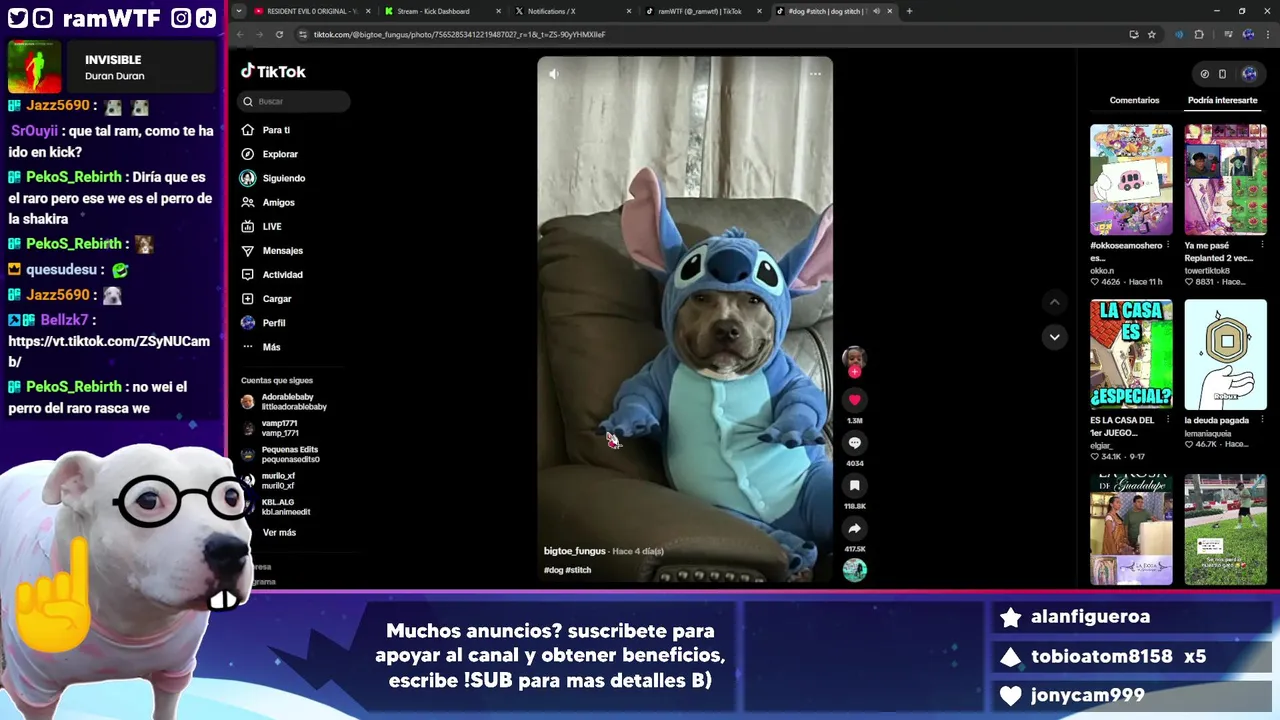Click the vt.tiktok.com chat link

109,351
